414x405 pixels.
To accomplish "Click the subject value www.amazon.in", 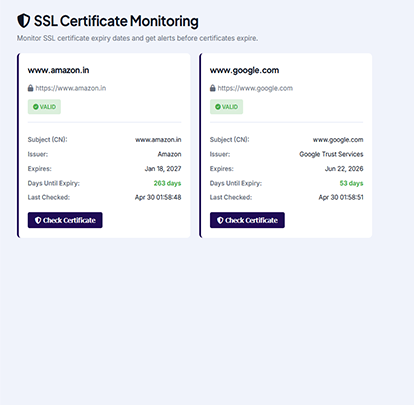I will 158,140.
